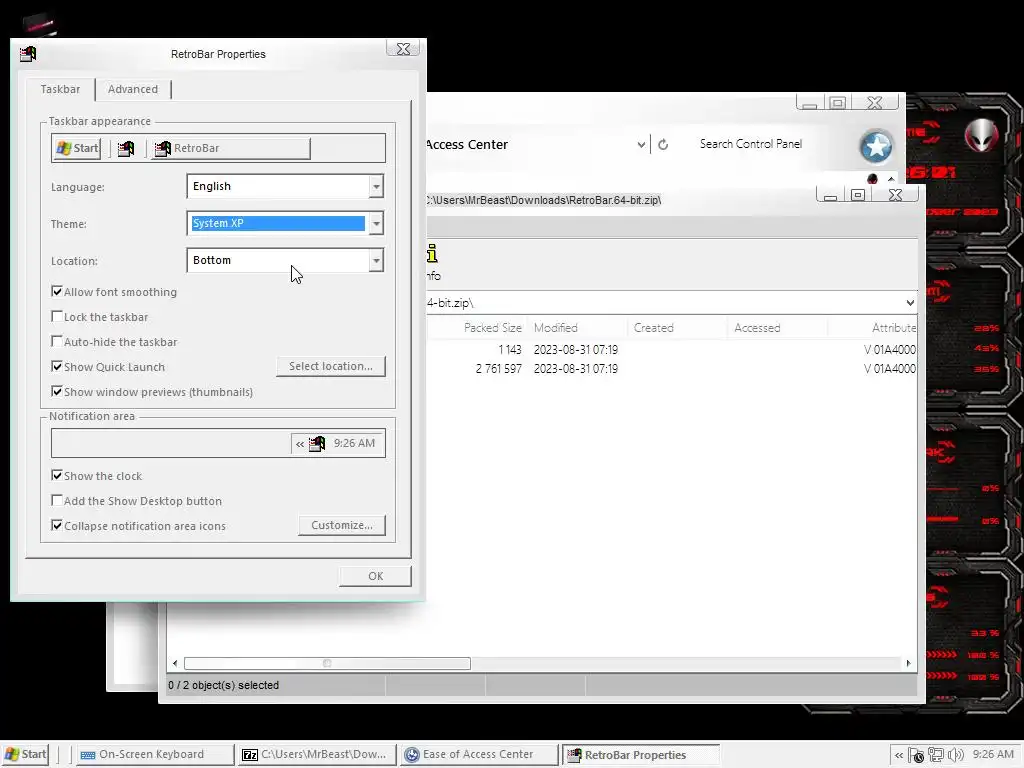Click the blue star icon in Control Panel
Viewport: 1024px width, 768px height.
coord(876,146)
